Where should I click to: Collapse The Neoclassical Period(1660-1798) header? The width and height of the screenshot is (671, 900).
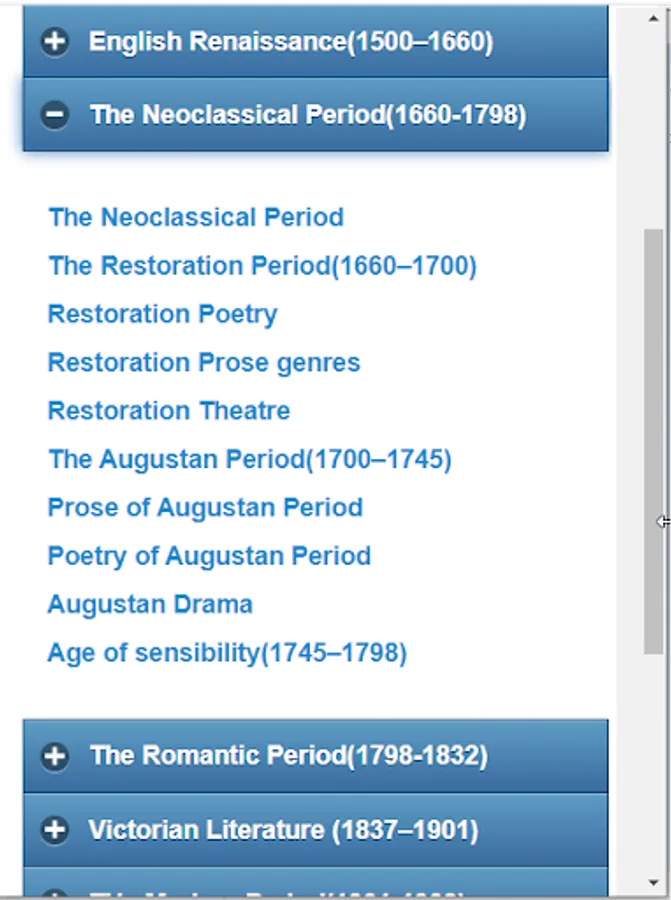307,115
